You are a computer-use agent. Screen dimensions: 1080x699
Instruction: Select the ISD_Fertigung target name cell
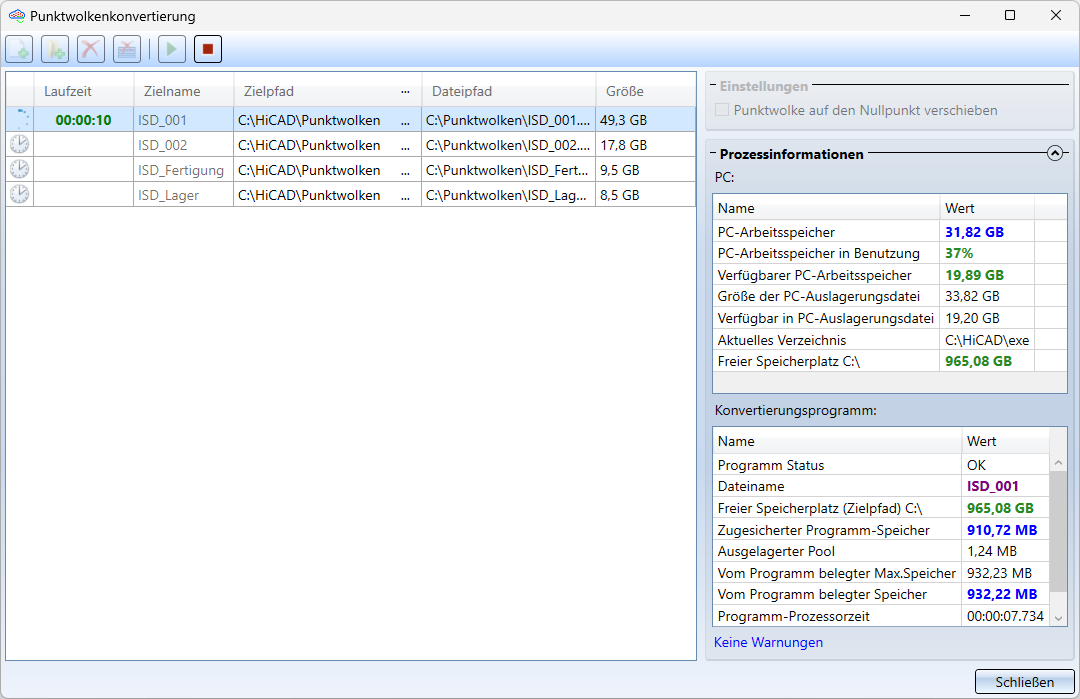pos(181,170)
